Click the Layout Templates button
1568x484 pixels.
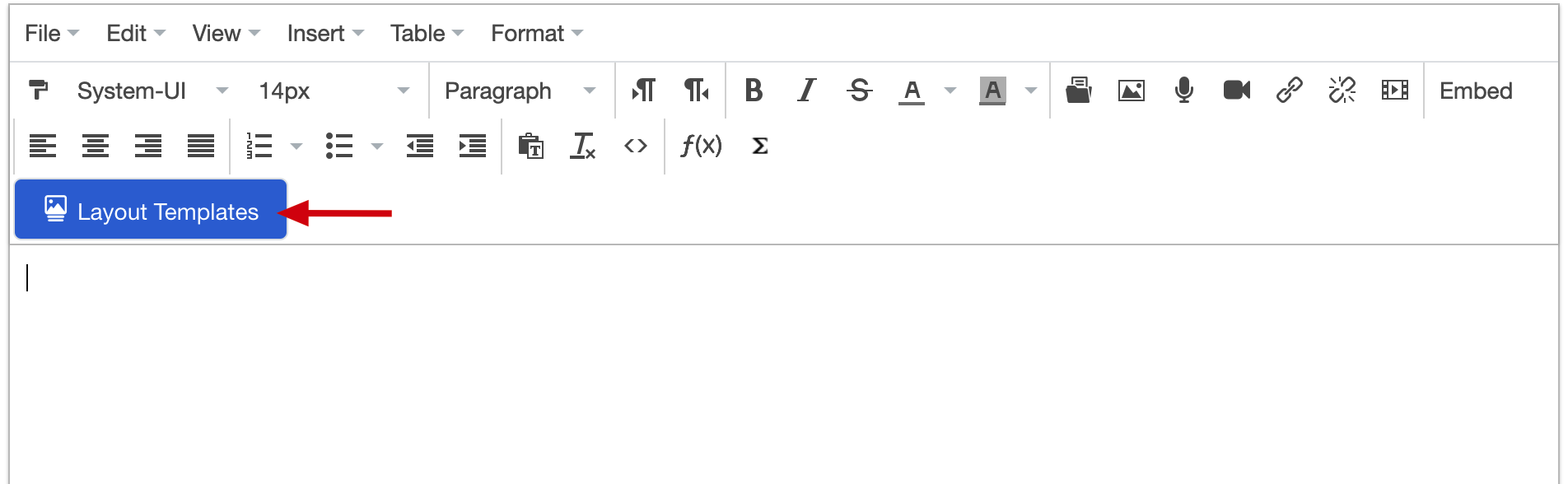(x=151, y=209)
